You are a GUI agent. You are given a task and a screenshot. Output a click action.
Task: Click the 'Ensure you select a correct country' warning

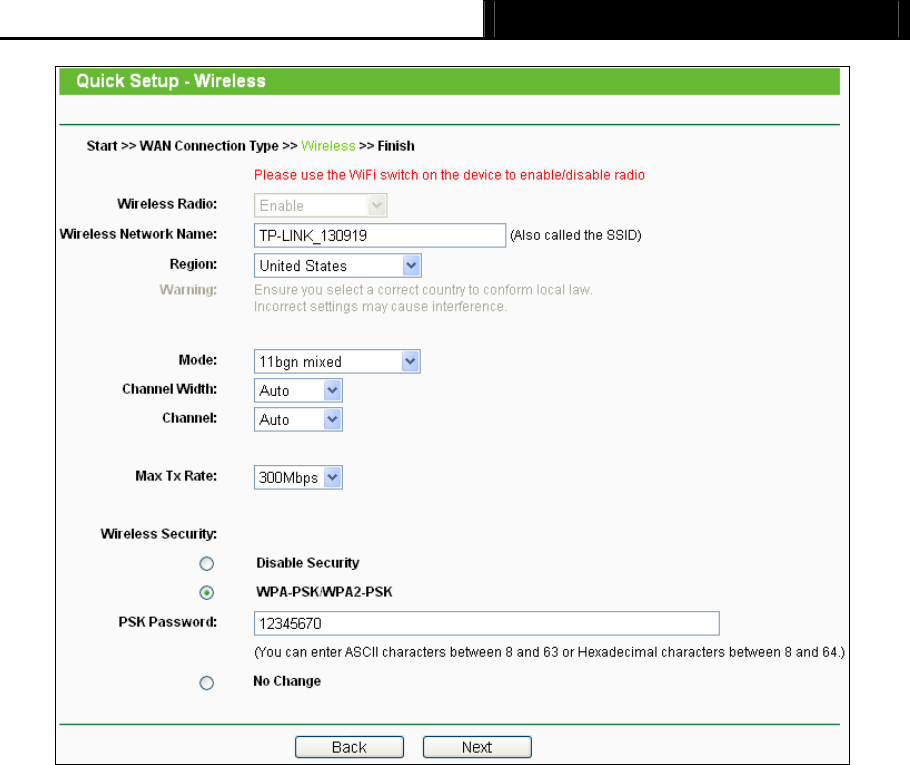pyautogui.click(x=423, y=290)
